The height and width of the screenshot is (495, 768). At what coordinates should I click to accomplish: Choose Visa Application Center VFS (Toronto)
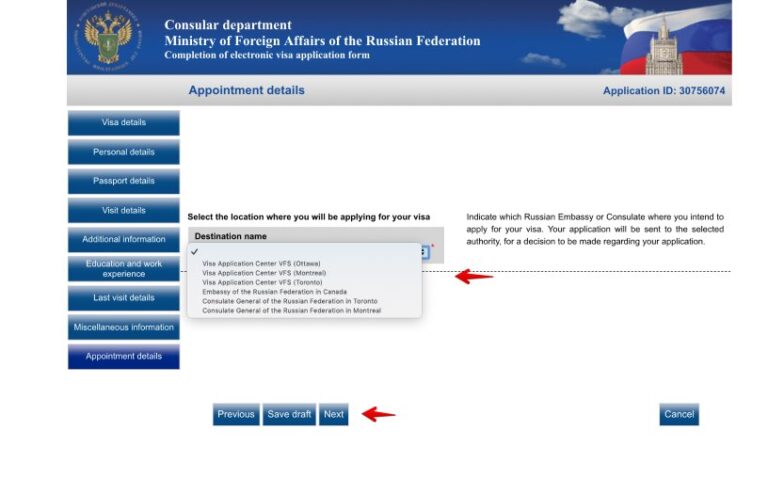tap(262, 283)
